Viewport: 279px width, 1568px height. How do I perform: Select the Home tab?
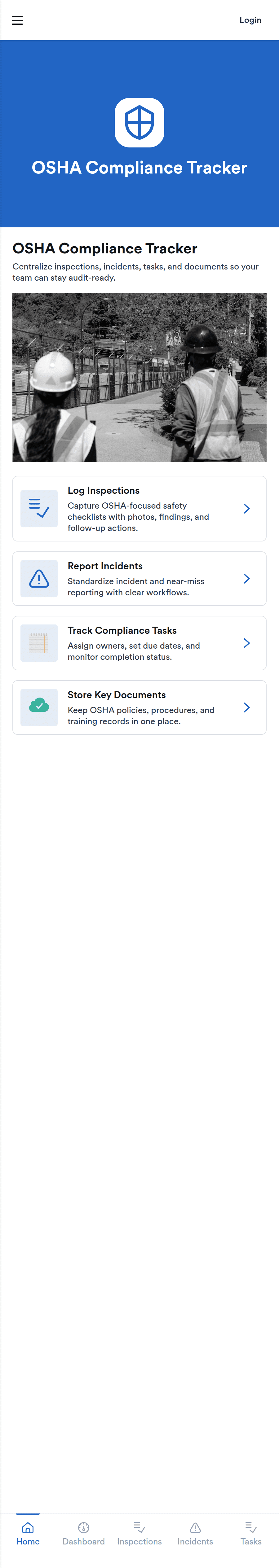28,1533
